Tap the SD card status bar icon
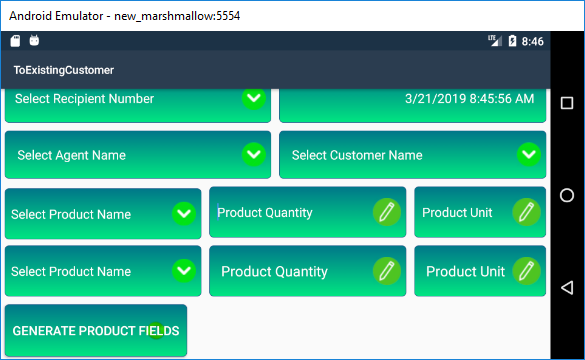The width and height of the screenshot is (585, 360). tap(15, 41)
